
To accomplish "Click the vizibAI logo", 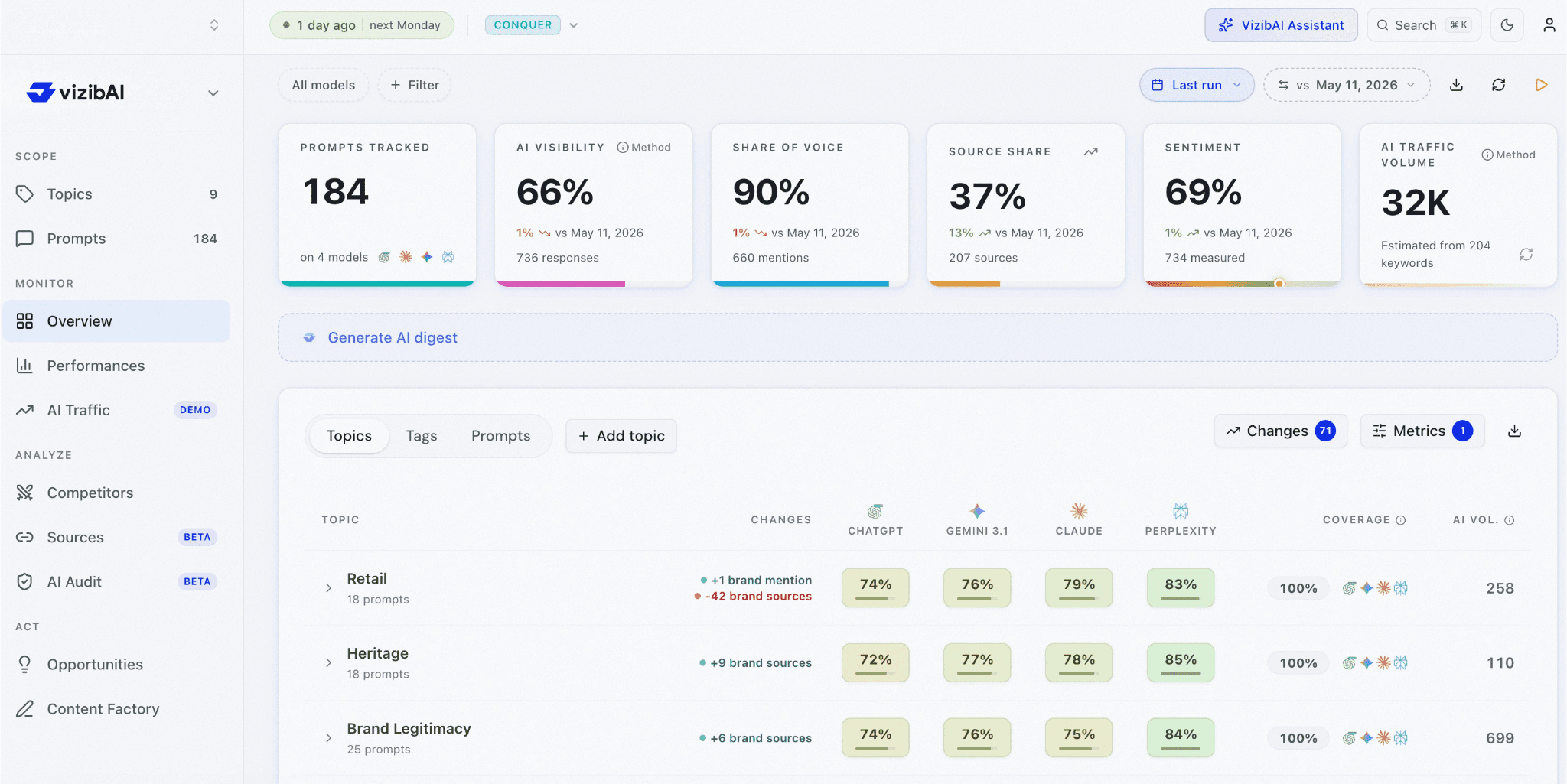I will [x=75, y=93].
